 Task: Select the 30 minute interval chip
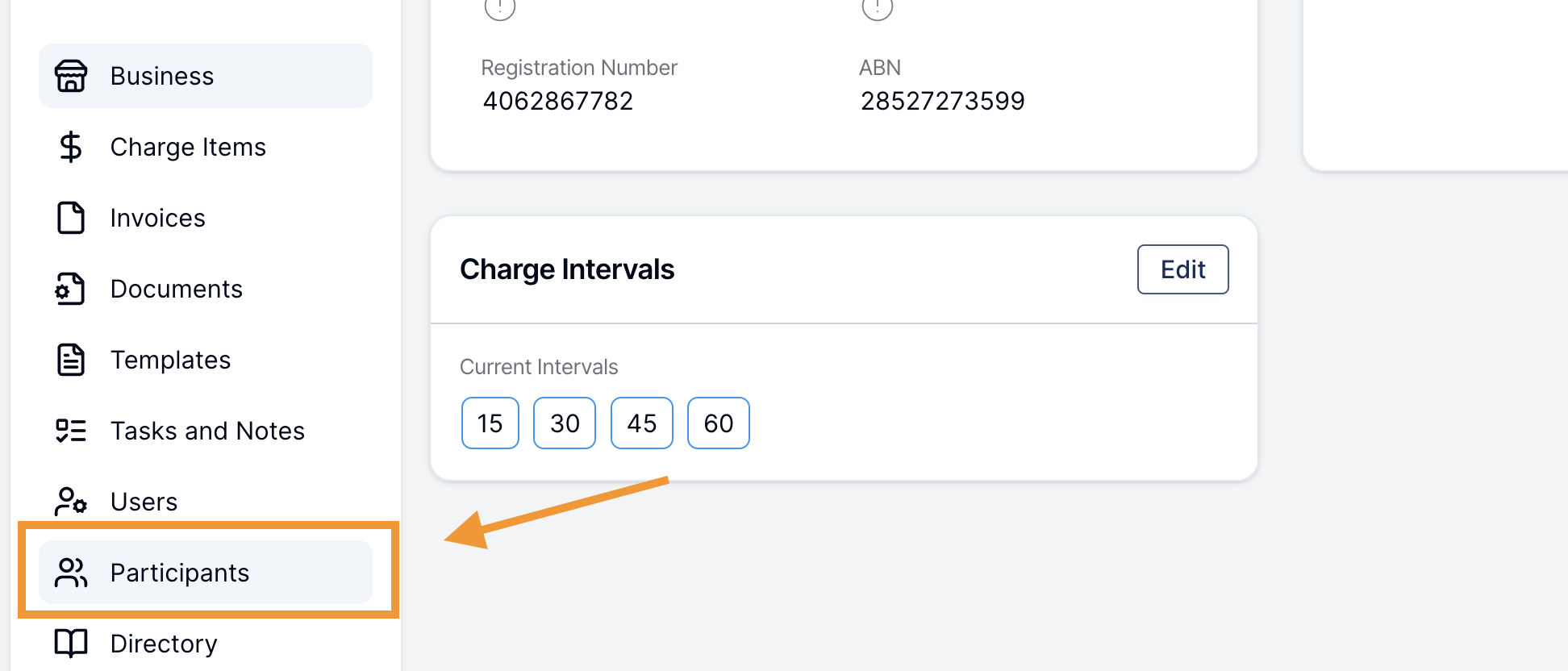[x=565, y=423]
